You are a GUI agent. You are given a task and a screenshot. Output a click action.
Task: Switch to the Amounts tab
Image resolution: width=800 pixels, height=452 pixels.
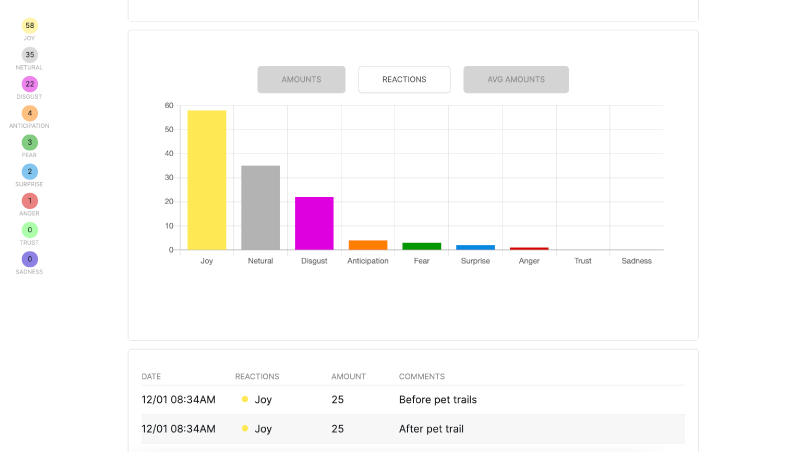coord(301,80)
